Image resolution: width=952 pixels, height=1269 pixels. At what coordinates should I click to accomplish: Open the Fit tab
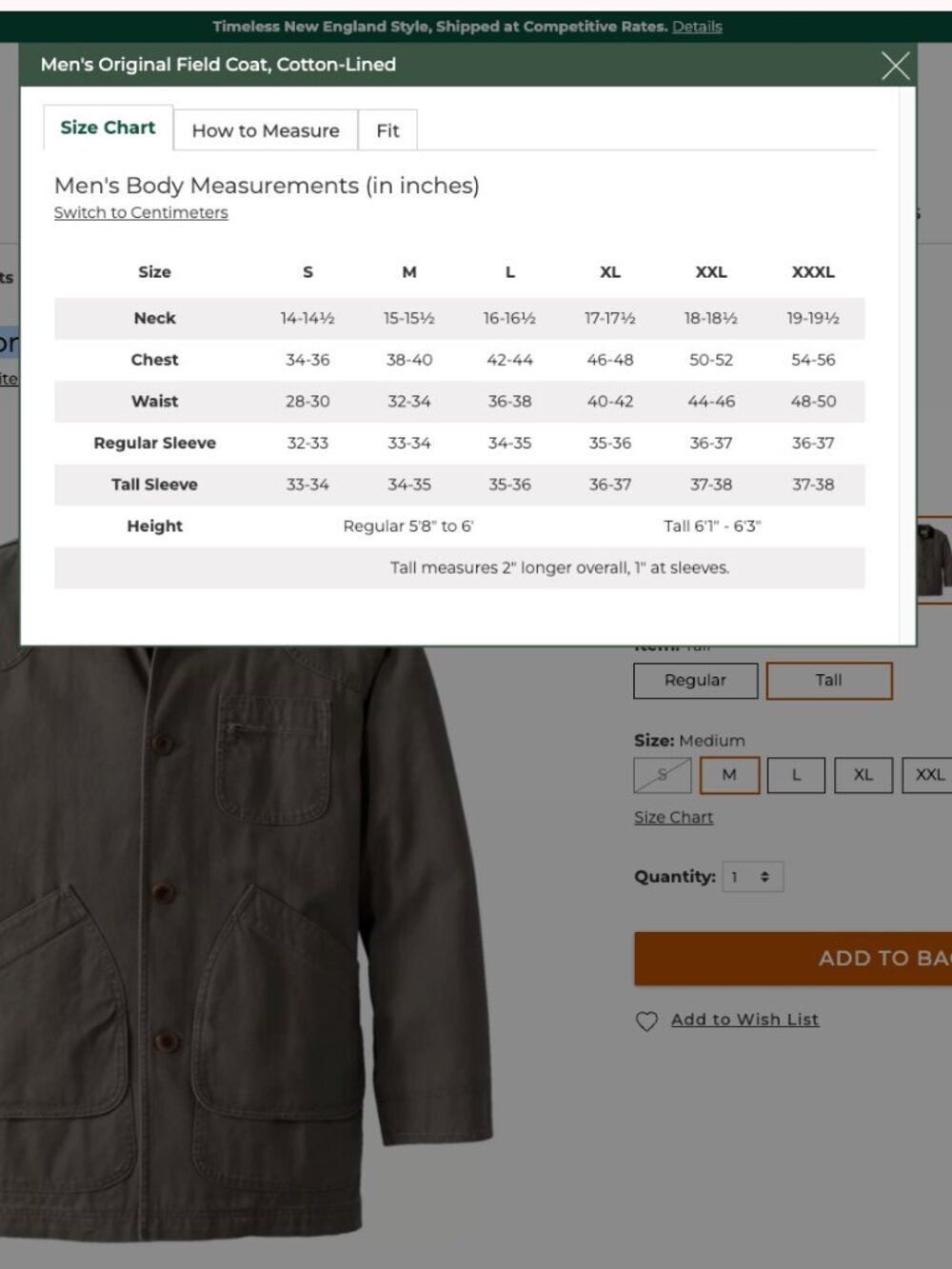tap(387, 130)
